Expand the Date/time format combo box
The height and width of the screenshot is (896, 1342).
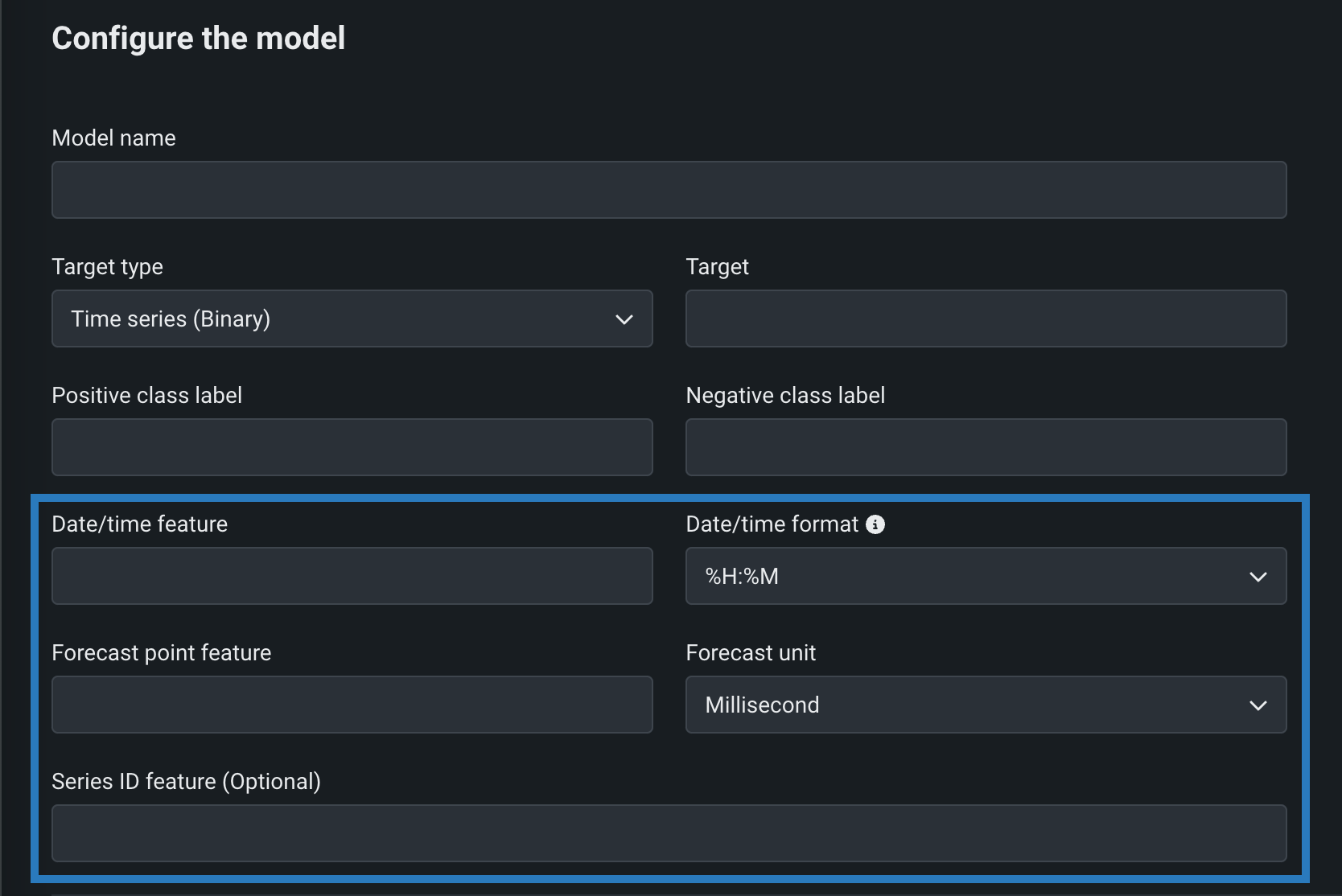coord(985,576)
